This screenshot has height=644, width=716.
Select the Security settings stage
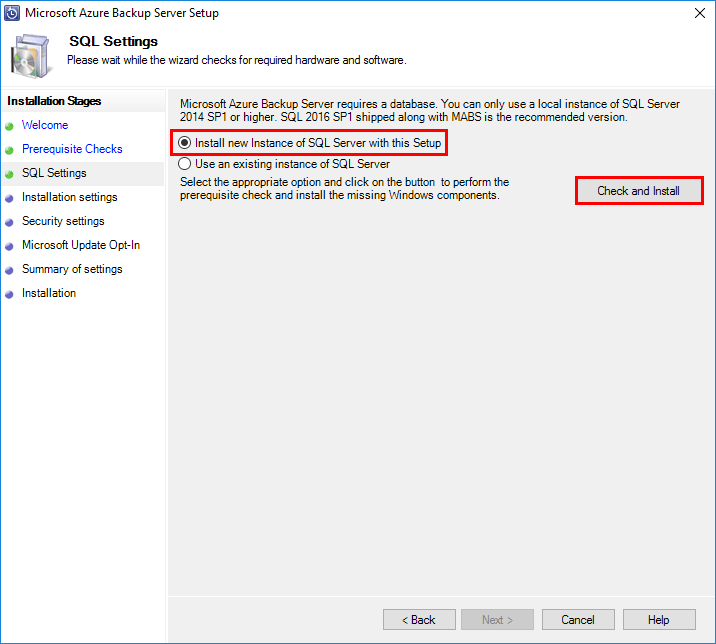63,221
